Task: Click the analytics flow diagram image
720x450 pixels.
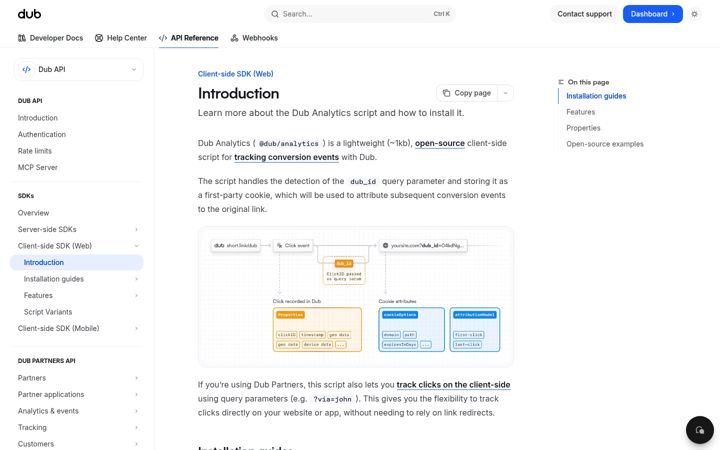Action: [x=356, y=297]
